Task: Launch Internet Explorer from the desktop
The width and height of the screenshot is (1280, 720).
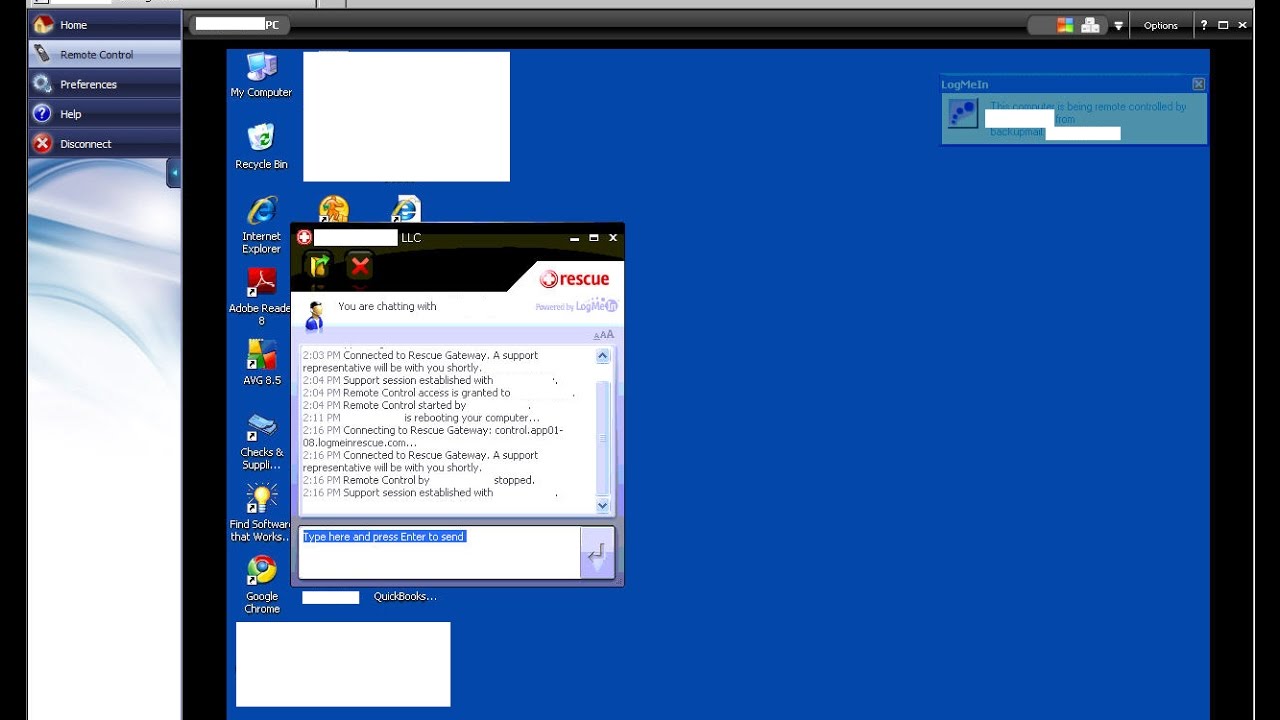Action: pos(261,226)
